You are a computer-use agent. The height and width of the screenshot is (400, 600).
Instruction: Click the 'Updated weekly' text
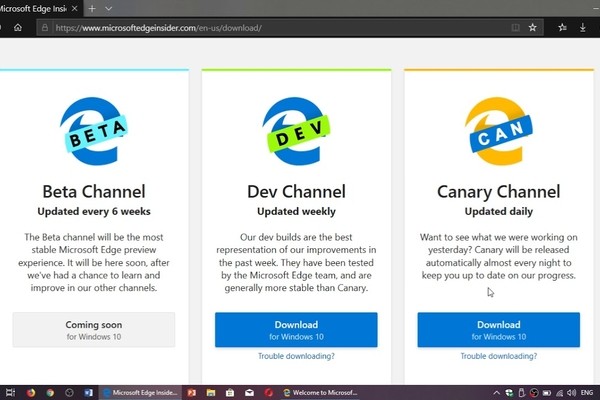[296, 212]
